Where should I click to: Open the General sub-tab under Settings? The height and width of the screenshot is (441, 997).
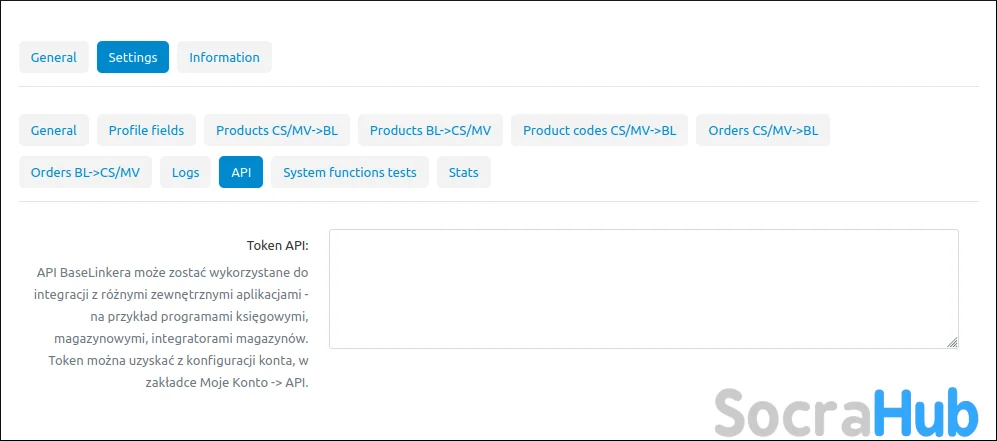54,130
